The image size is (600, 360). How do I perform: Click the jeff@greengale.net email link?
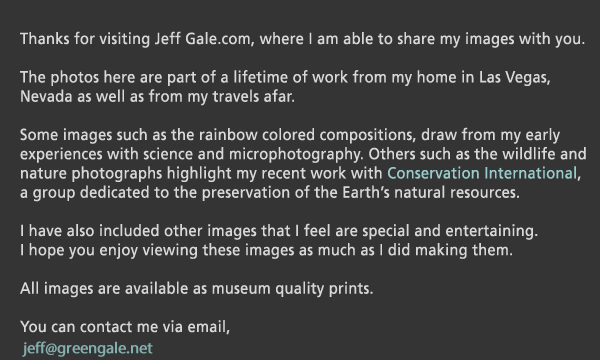point(88,349)
